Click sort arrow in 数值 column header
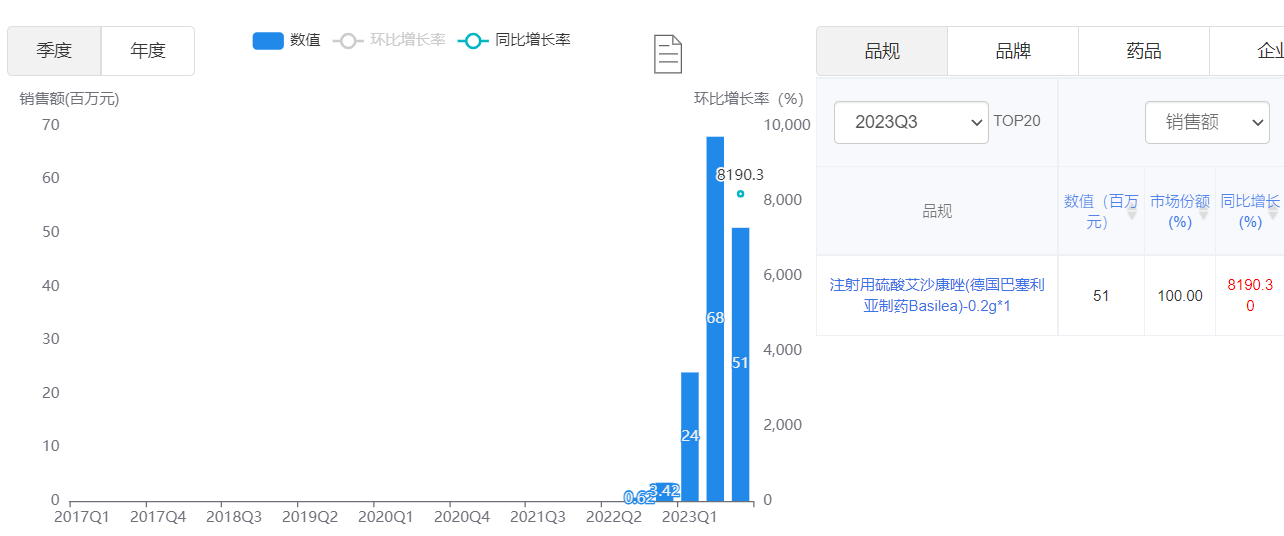Image resolution: width=1284 pixels, height=536 pixels. point(1131,213)
